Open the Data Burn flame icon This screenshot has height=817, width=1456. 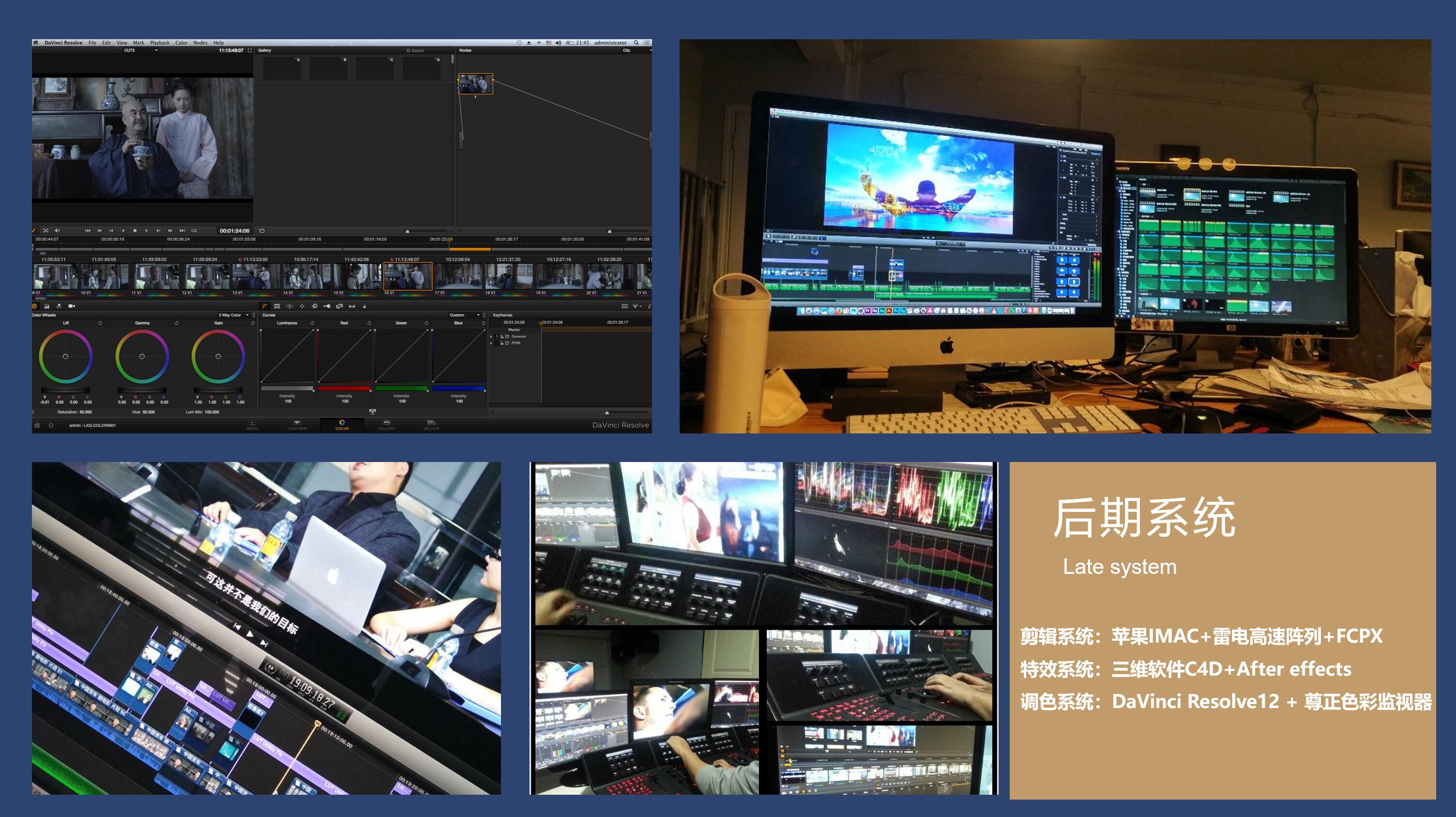coord(364,307)
